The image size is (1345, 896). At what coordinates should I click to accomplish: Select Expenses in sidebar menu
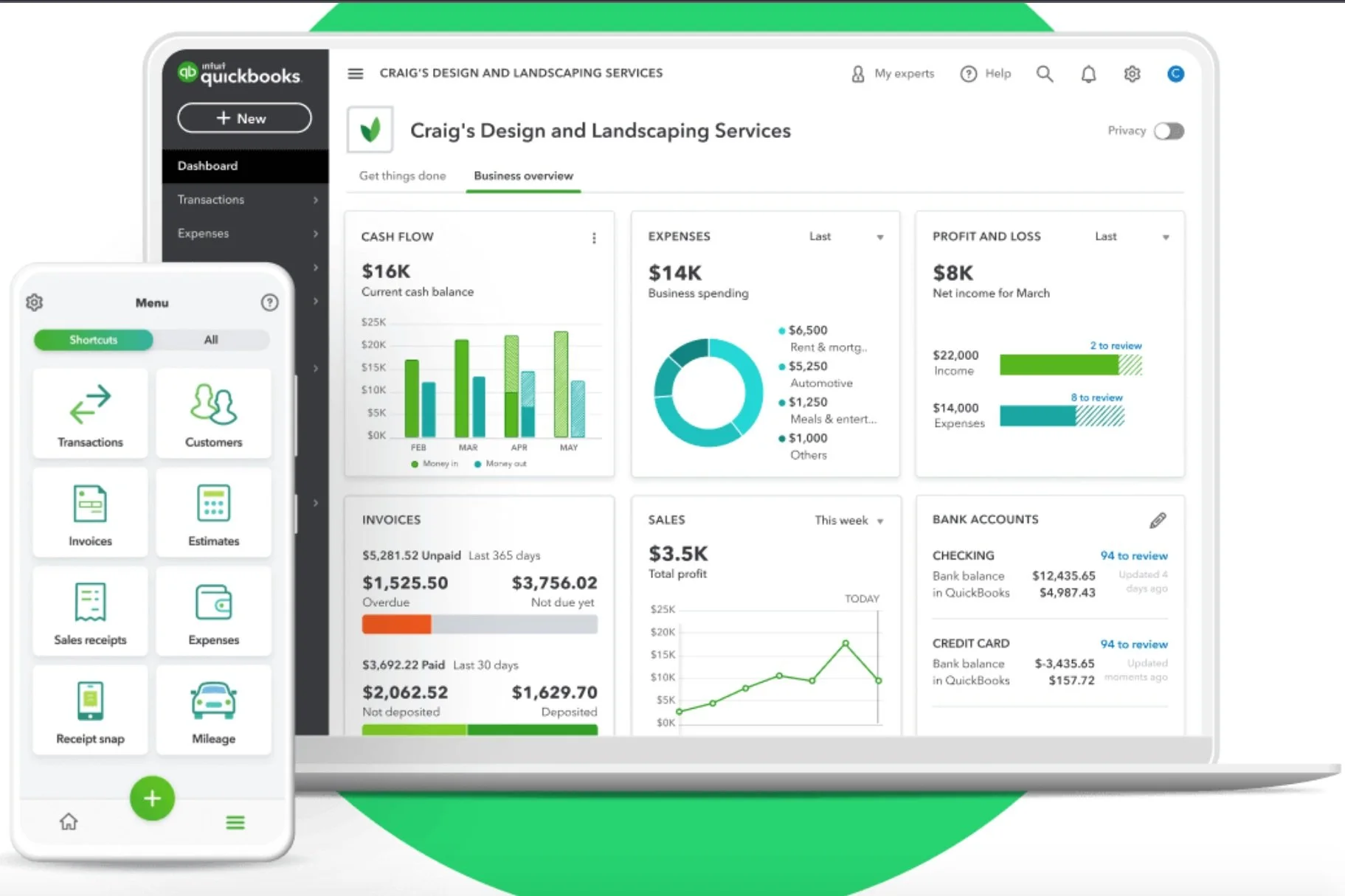245,234
